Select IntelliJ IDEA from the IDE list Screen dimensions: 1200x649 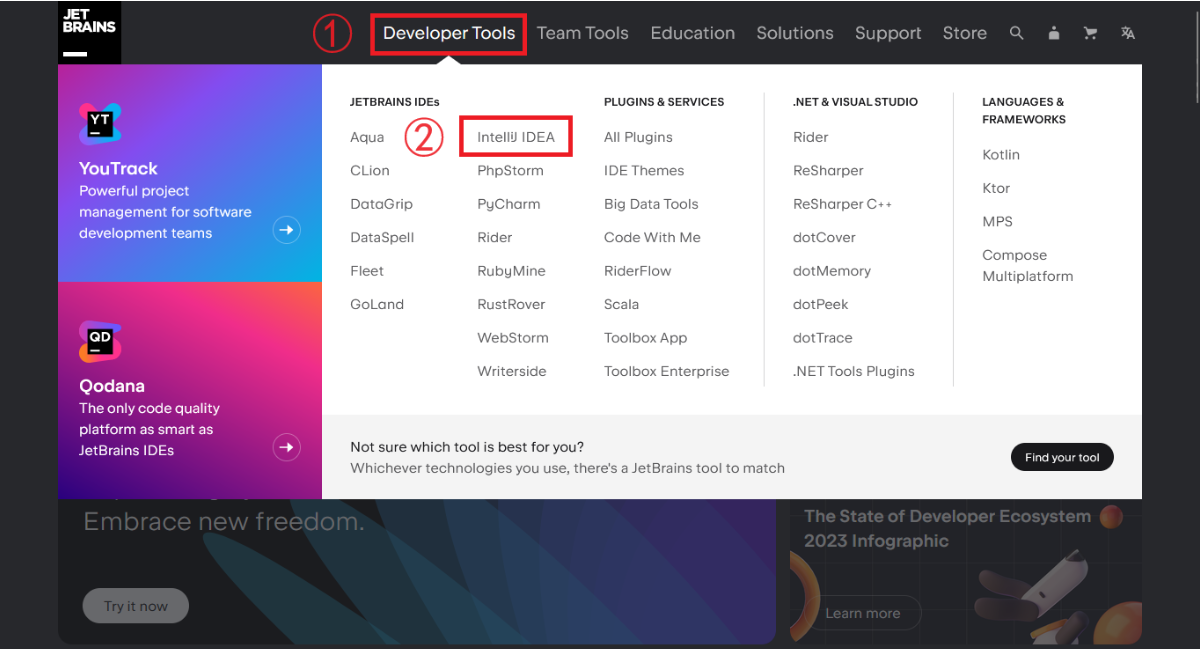(516, 137)
